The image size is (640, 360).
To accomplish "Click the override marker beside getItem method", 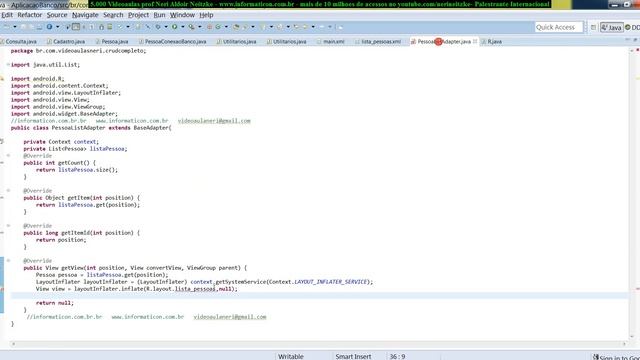I will tap(2, 198).
